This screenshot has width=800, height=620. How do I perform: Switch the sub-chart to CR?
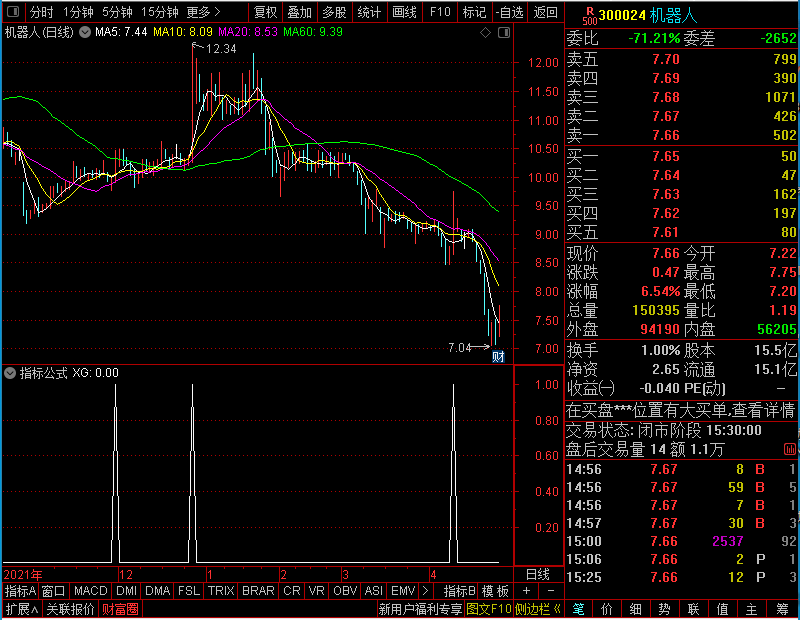tap(292, 591)
